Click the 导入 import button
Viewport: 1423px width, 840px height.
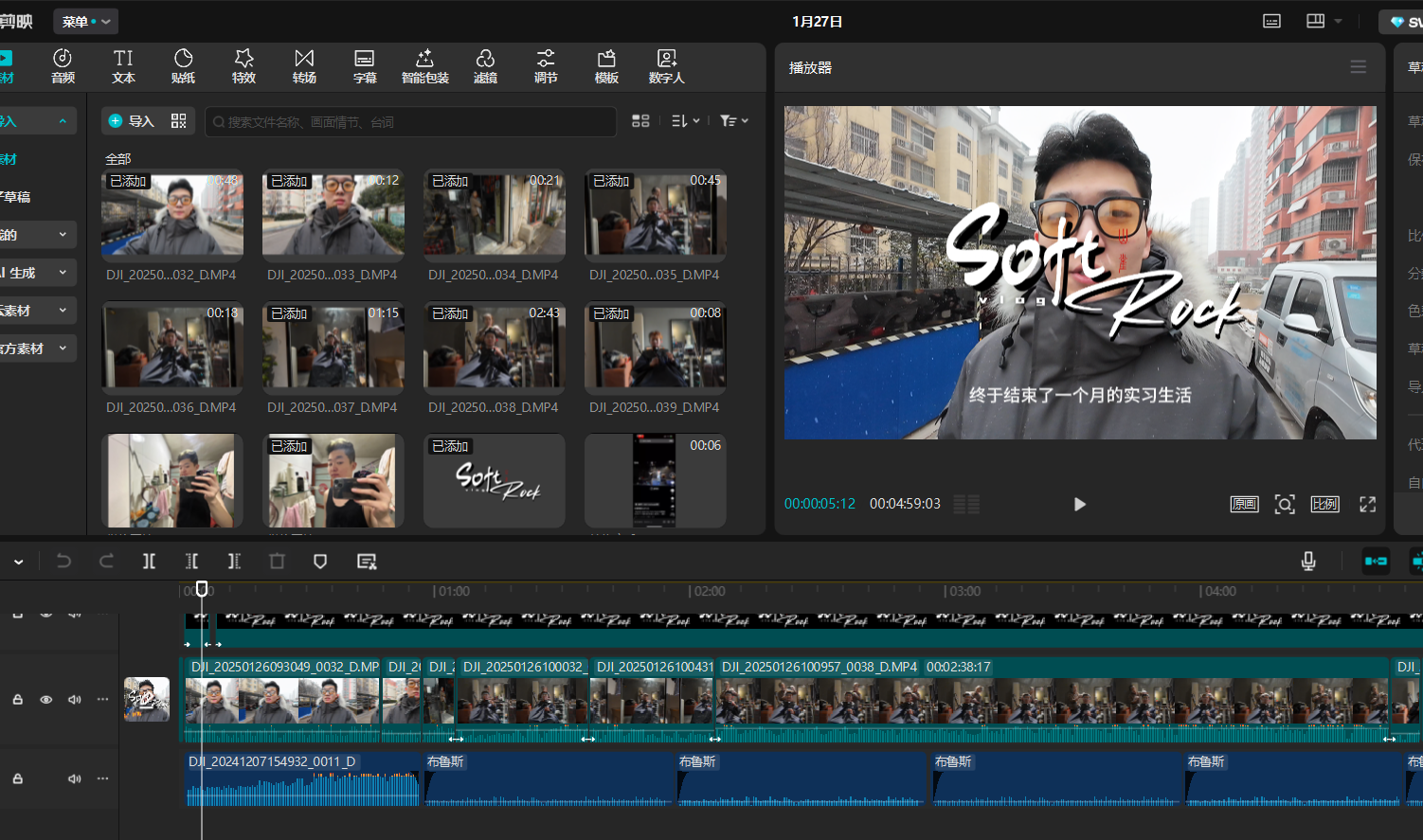tap(132, 121)
